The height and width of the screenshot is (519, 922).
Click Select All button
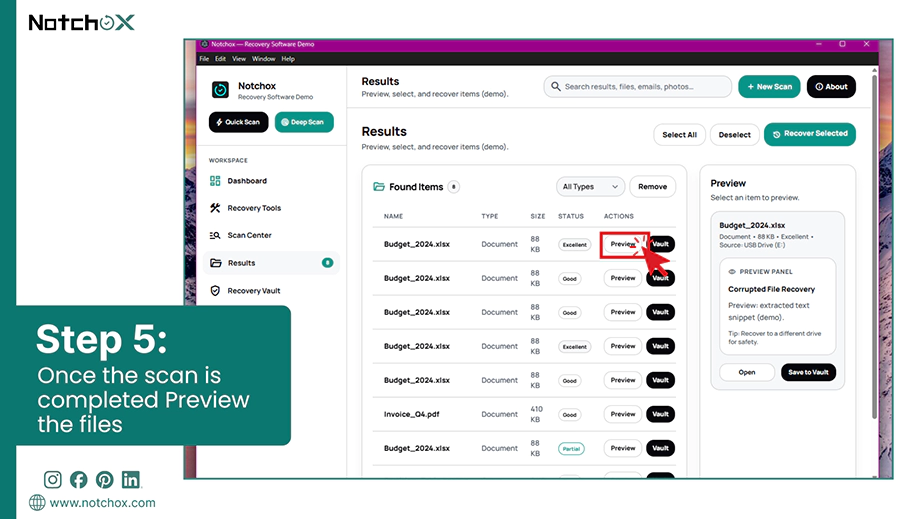click(679, 135)
